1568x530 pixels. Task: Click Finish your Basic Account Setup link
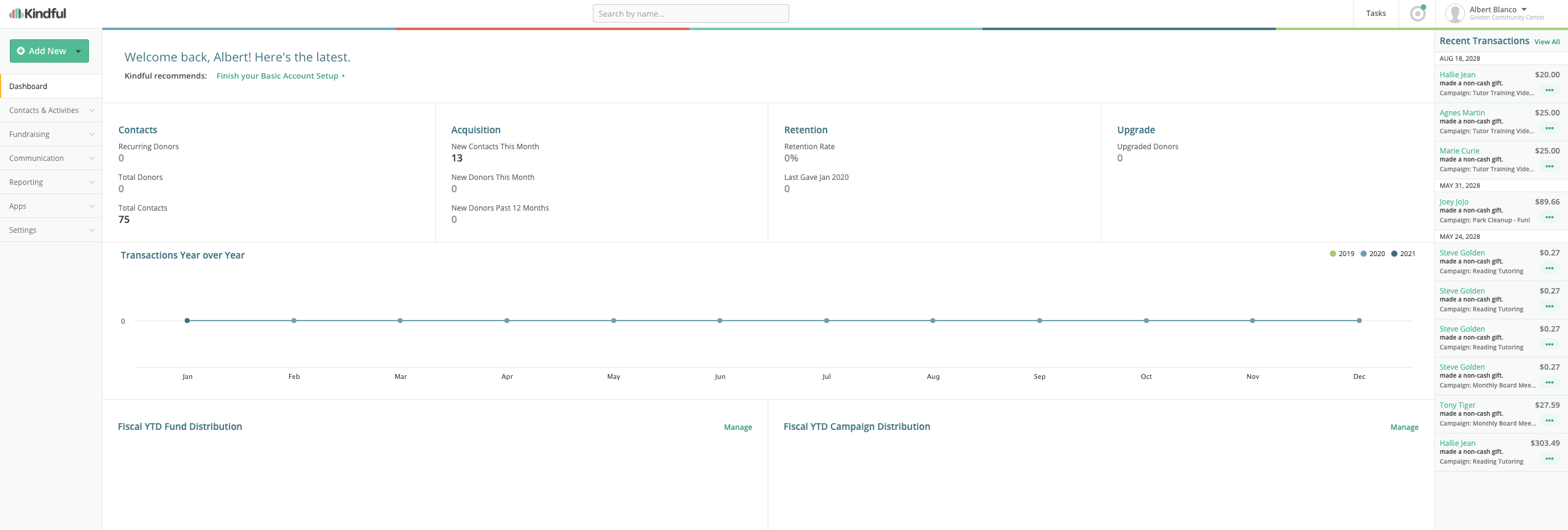pyautogui.click(x=277, y=76)
